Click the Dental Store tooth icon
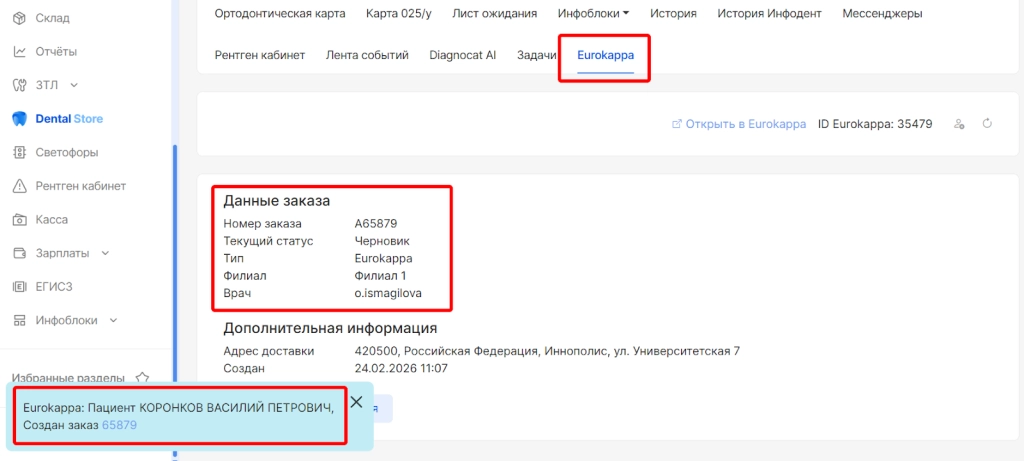Image resolution: width=1024 pixels, height=461 pixels. (x=19, y=119)
